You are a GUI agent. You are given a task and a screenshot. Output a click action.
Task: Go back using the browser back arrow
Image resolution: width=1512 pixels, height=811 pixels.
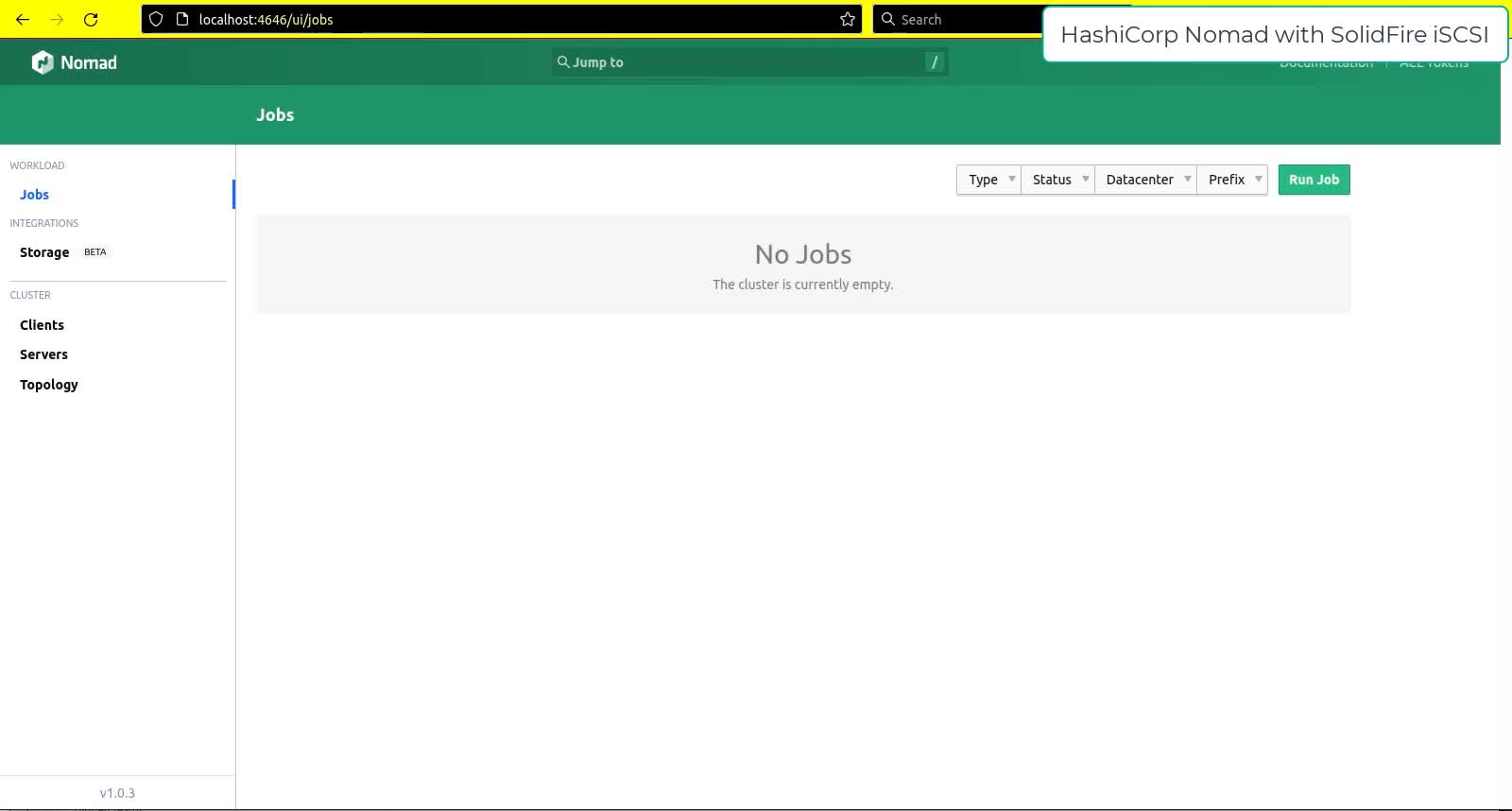[23, 19]
